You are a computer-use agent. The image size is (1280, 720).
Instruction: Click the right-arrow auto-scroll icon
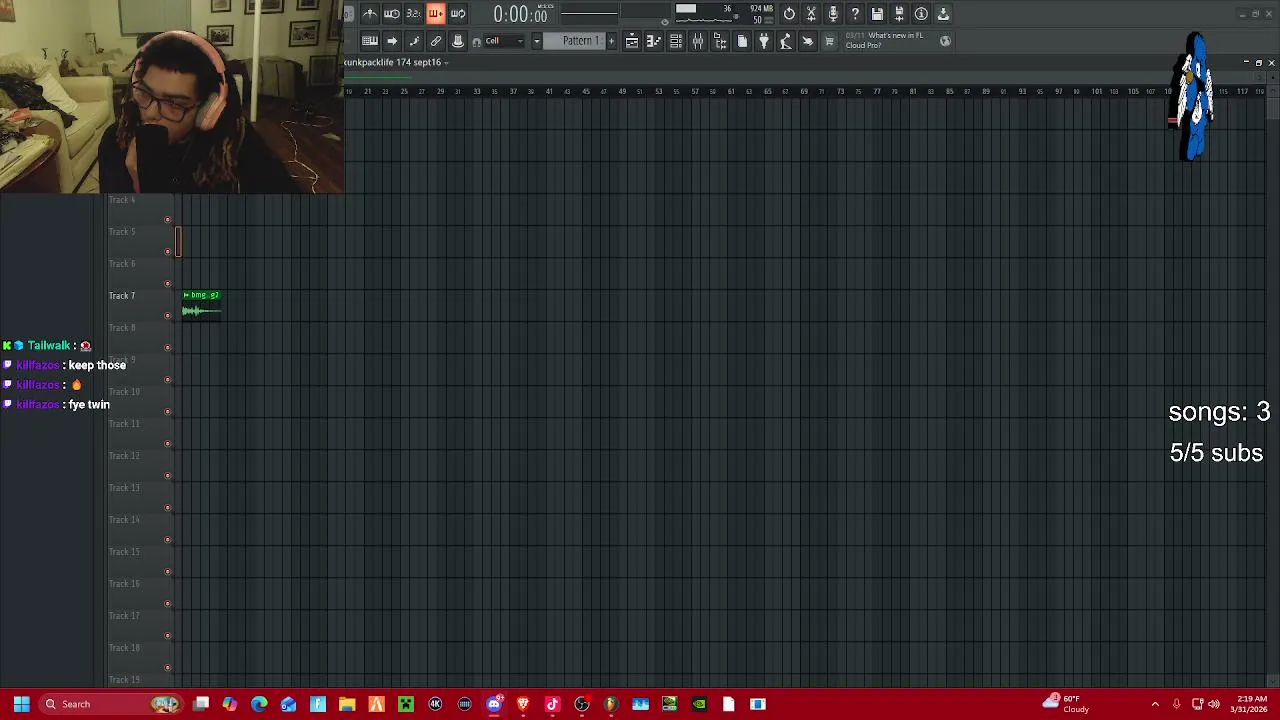click(392, 41)
